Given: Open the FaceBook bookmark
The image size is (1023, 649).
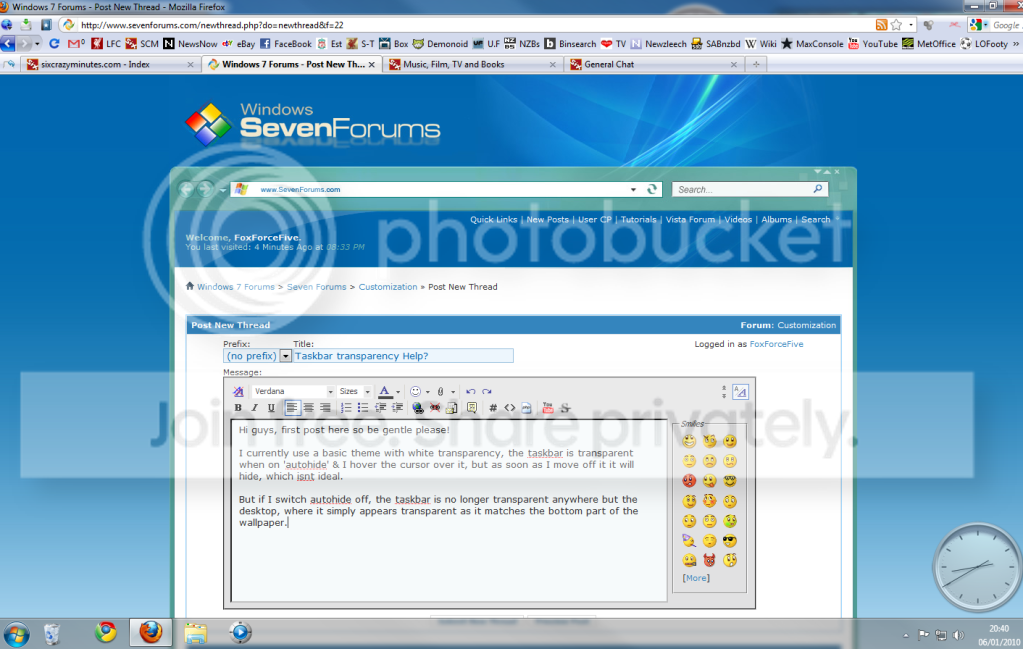Looking at the screenshot, I should point(286,44).
